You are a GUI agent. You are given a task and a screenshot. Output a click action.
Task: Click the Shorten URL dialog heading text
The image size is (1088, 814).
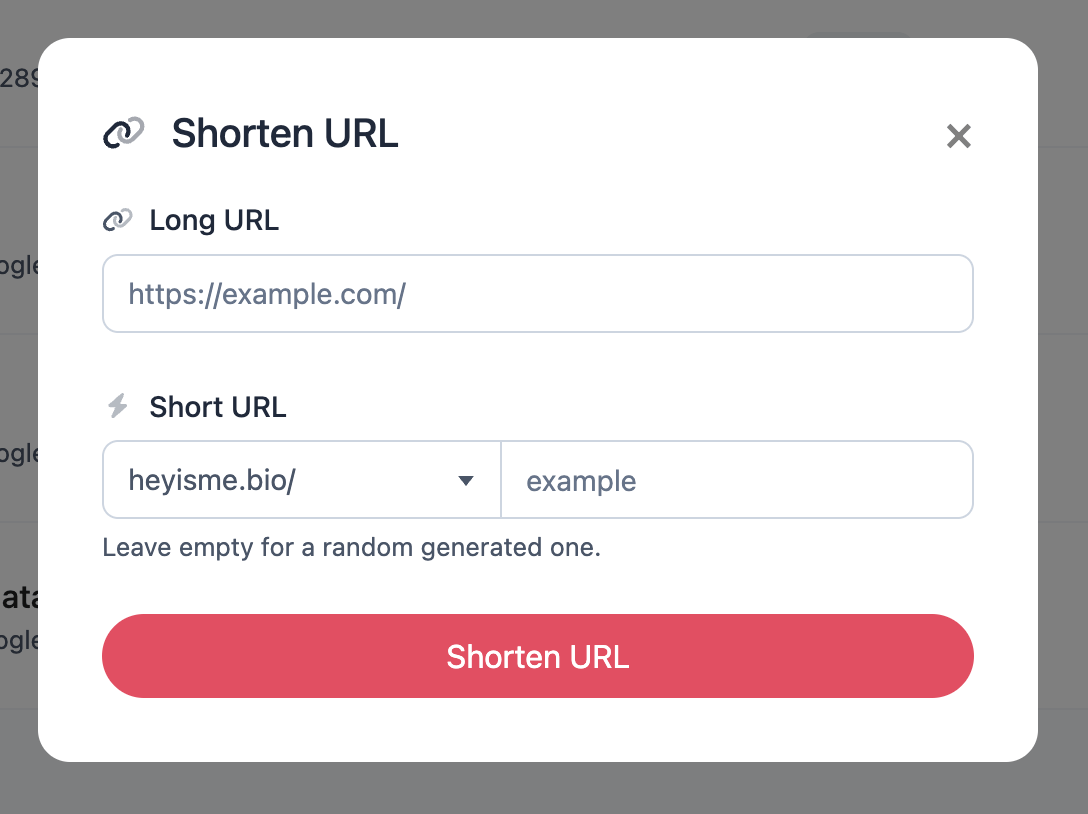pos(284,132)
